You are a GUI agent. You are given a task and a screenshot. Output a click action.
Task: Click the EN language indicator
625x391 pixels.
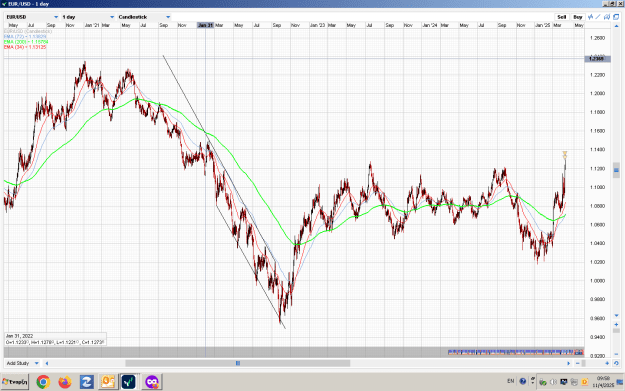tap(511, 381)
